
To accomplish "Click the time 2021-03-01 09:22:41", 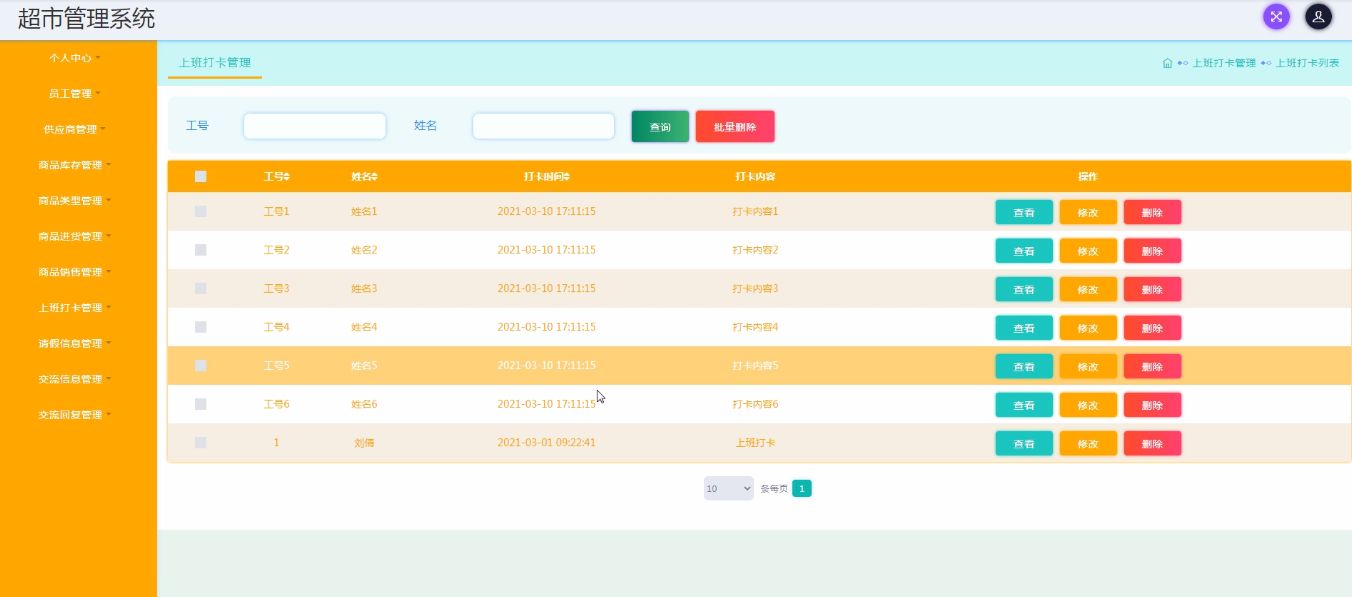I will 547,443.
